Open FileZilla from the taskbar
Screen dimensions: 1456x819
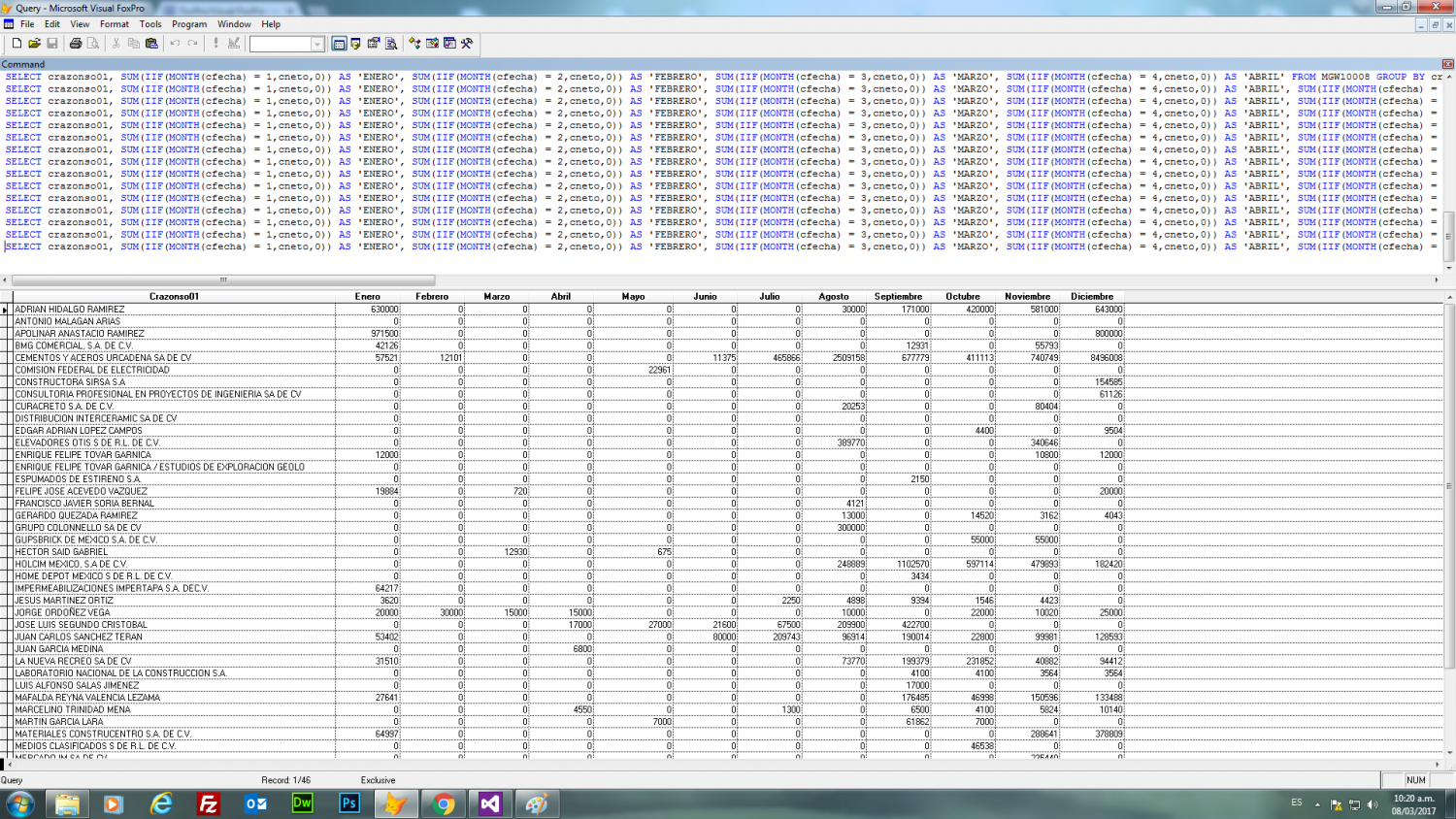[208, 803]
